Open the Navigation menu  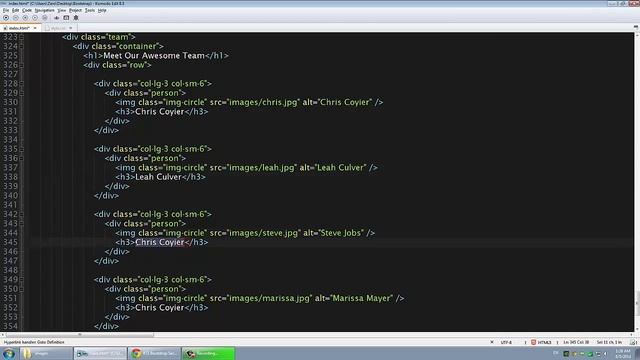[44, 10]
